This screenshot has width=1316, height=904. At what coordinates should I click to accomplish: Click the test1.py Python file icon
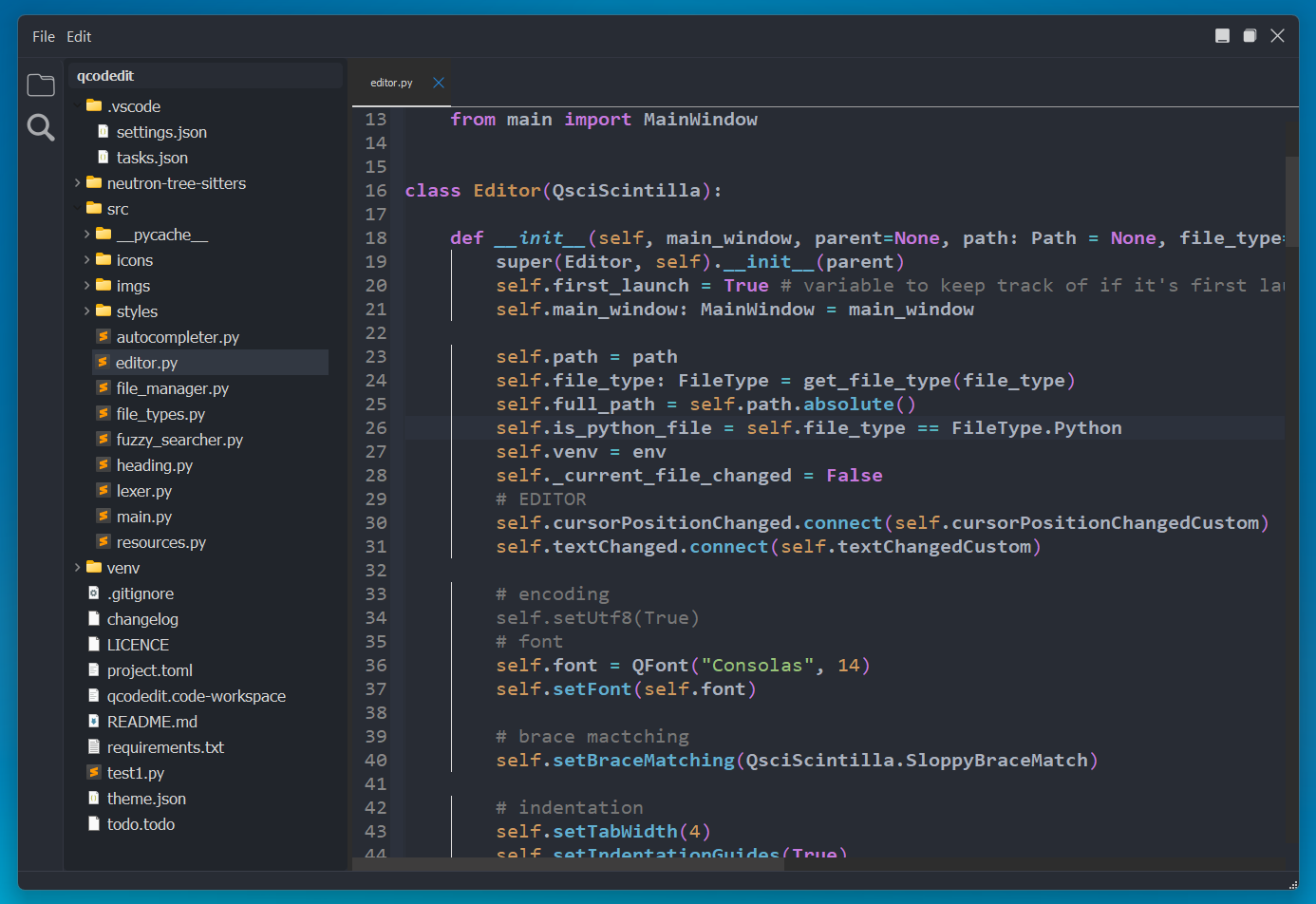[x=94, y=772]
